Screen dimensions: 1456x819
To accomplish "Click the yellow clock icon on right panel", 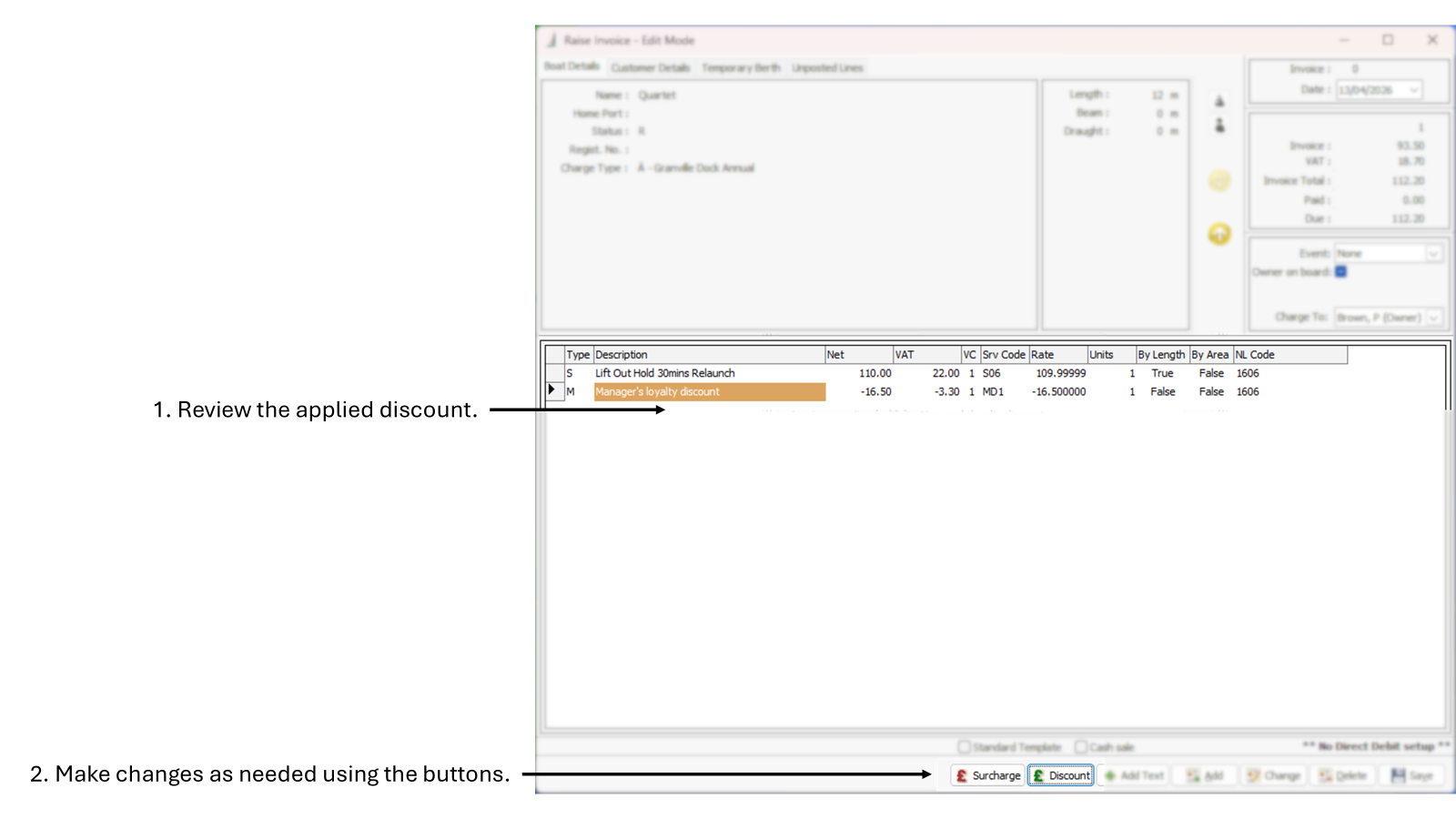I will 1219,180.
